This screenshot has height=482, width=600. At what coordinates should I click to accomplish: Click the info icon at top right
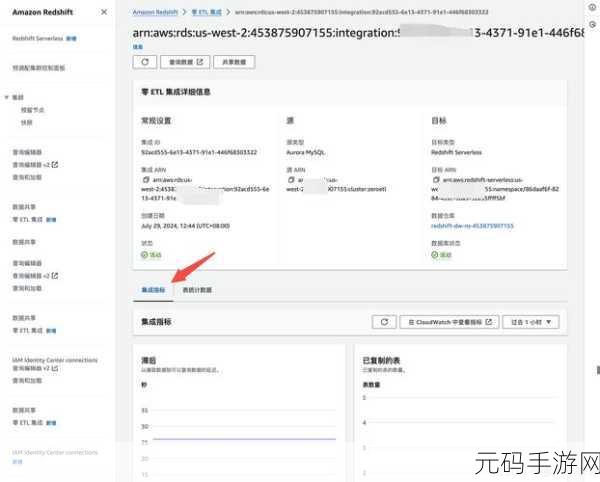point(592,7)
